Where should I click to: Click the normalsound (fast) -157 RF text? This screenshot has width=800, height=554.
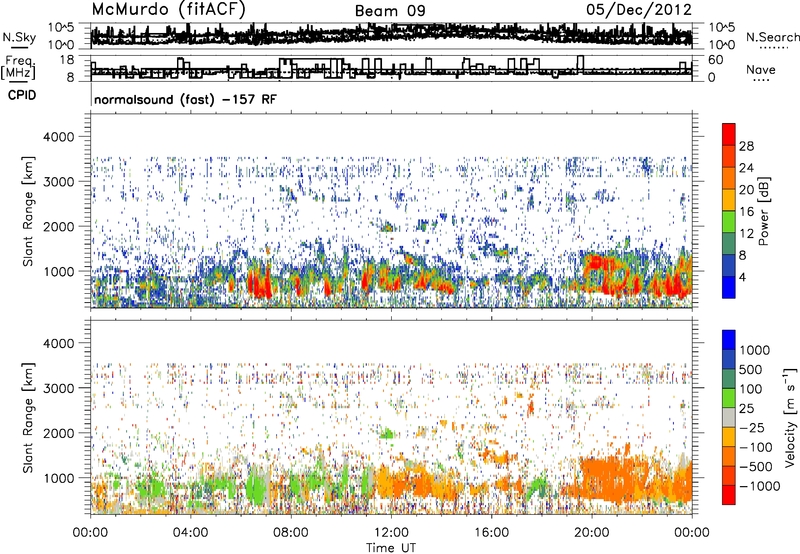pos(185,99)
